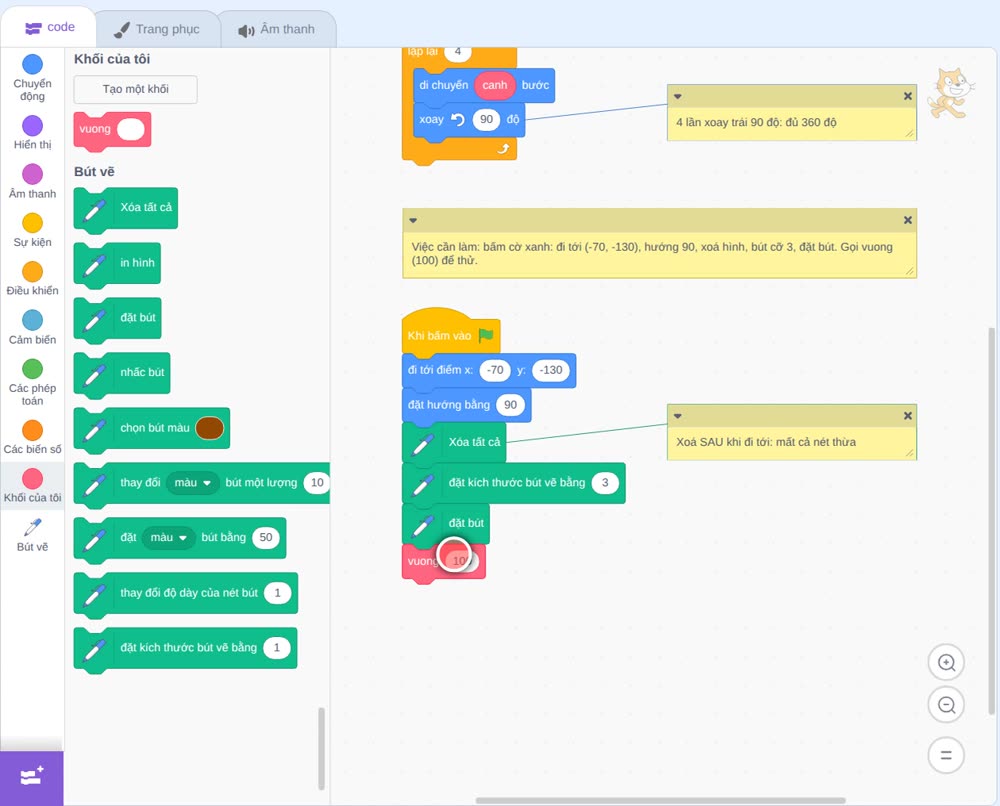Click the 'nhấc bút' palette block

click(122, 373)
